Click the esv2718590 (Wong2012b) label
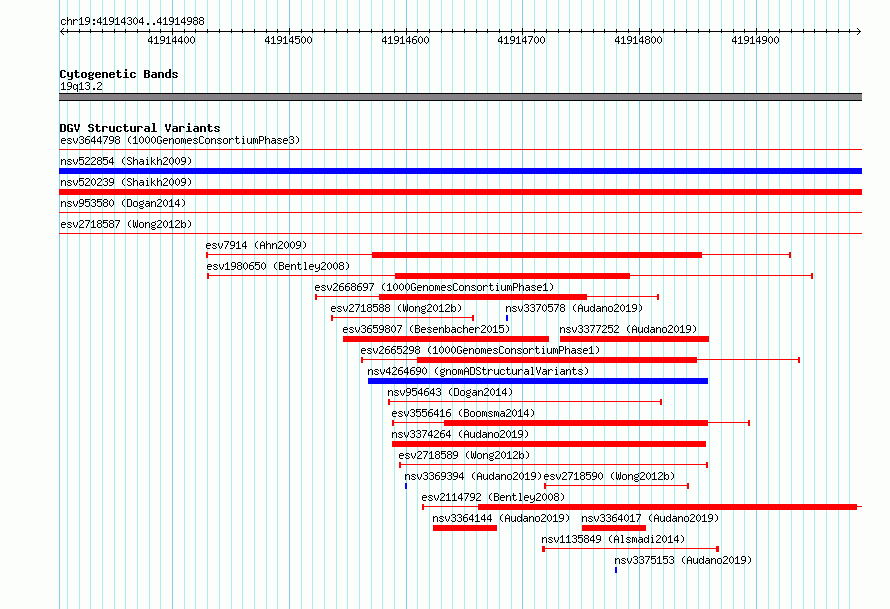 point(610,476)
